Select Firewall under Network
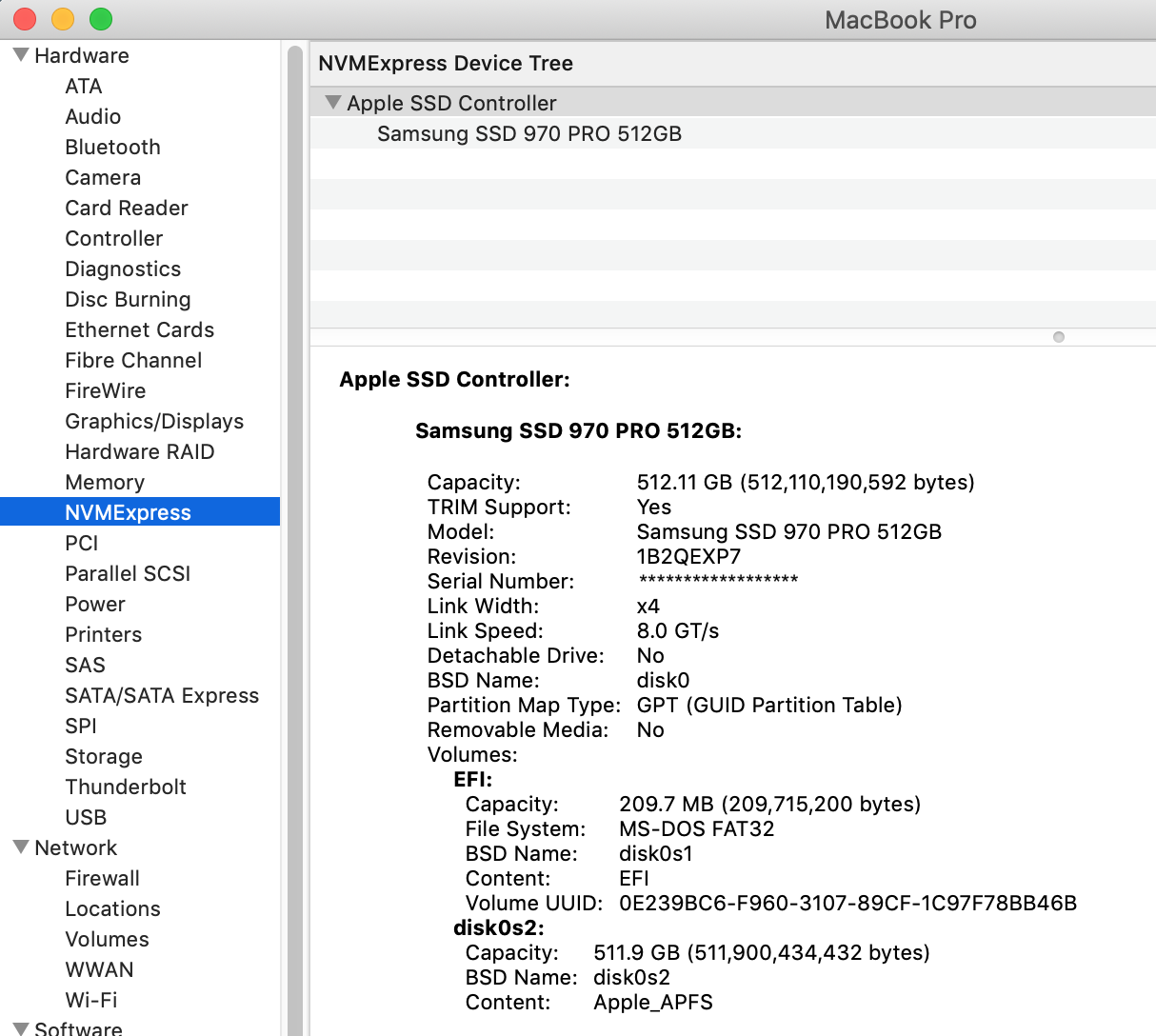This screenshot has width=1156, height=1036. point(103,878)
